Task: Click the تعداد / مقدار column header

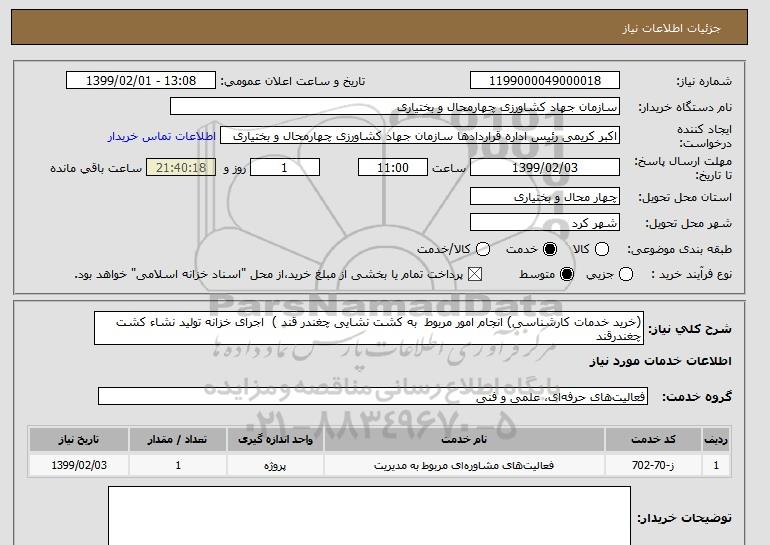Action: 178,439
